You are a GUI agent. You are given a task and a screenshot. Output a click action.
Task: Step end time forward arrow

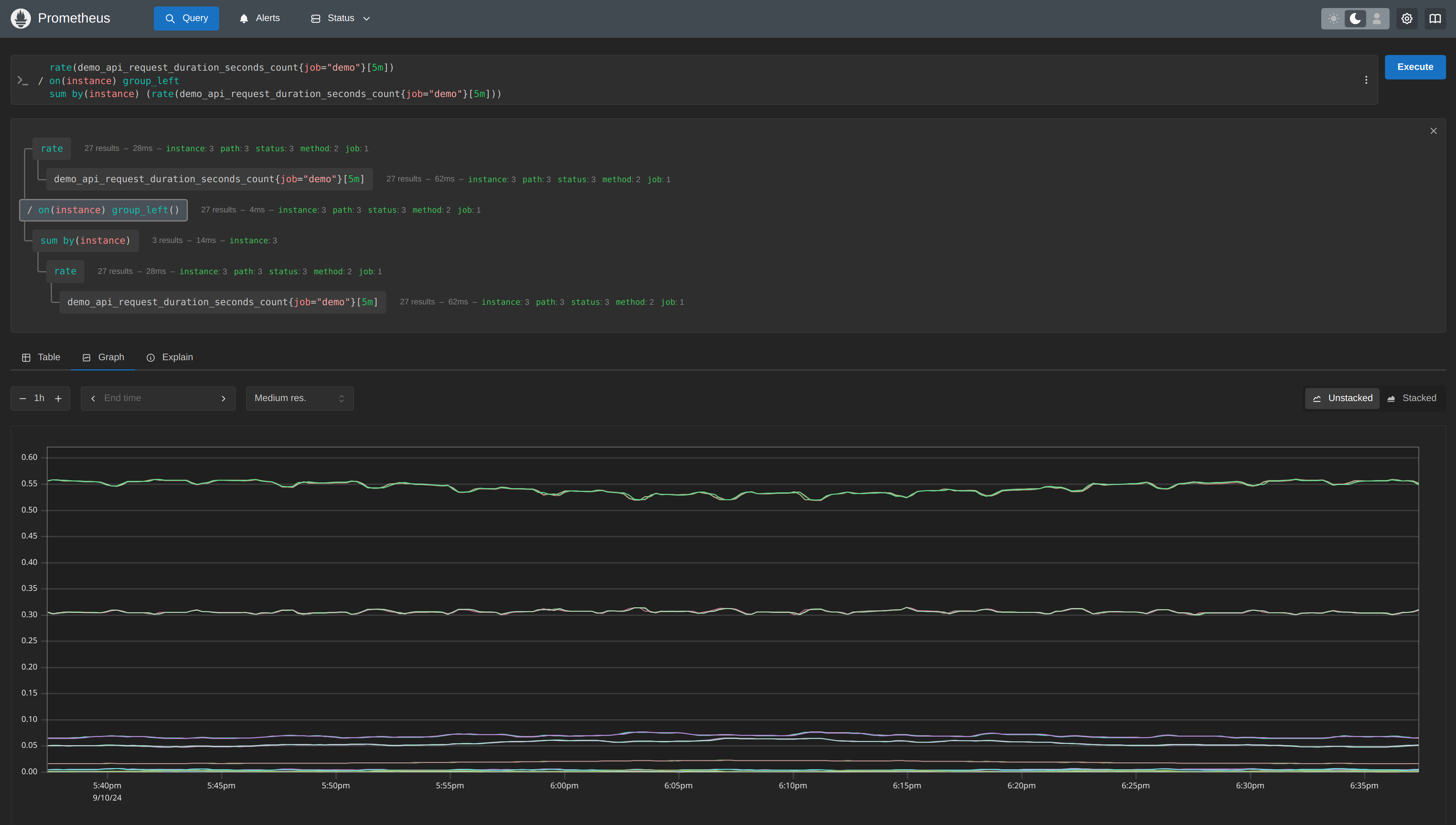point(223,398)
